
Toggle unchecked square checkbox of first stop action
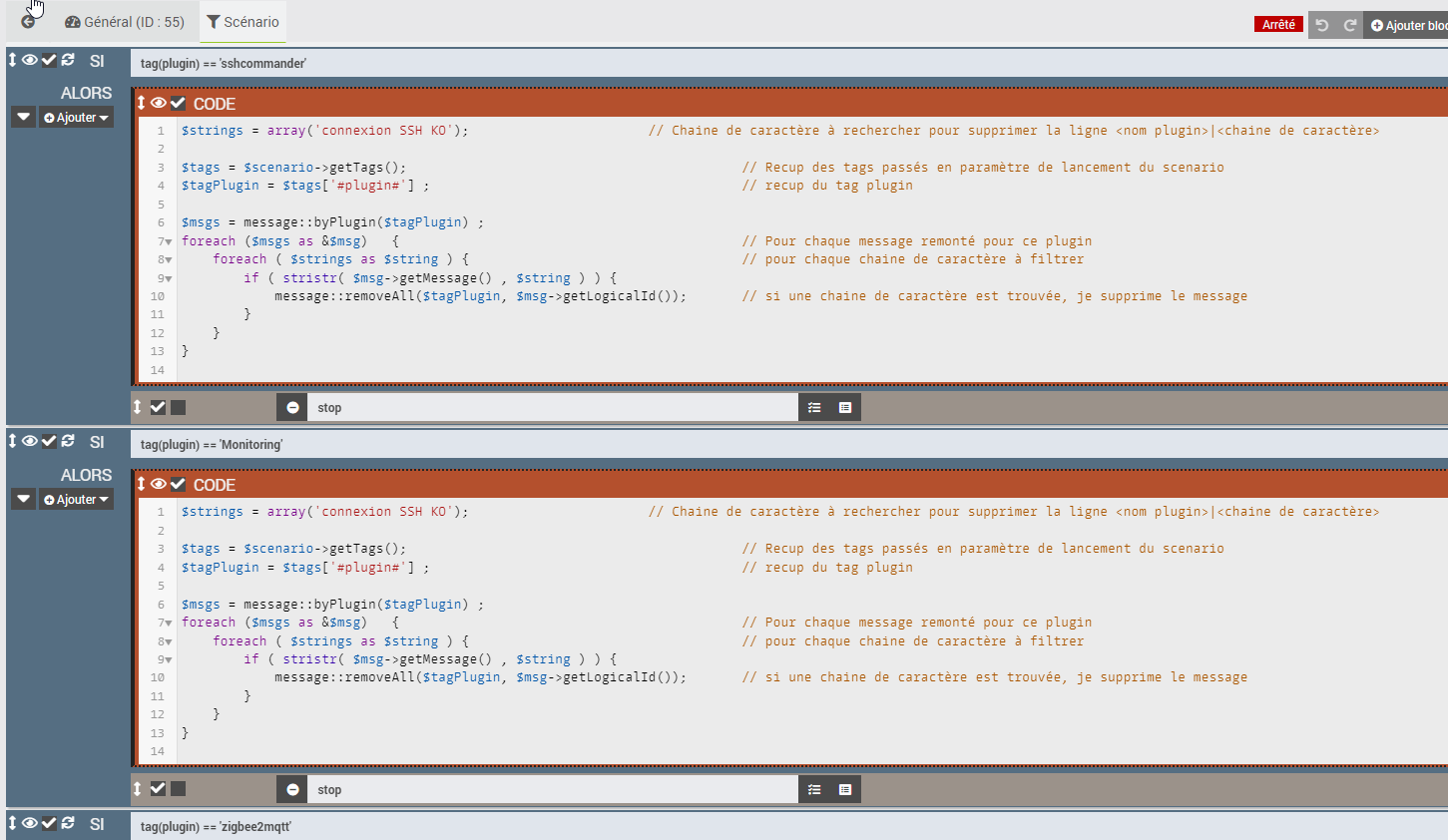(178, 407)
